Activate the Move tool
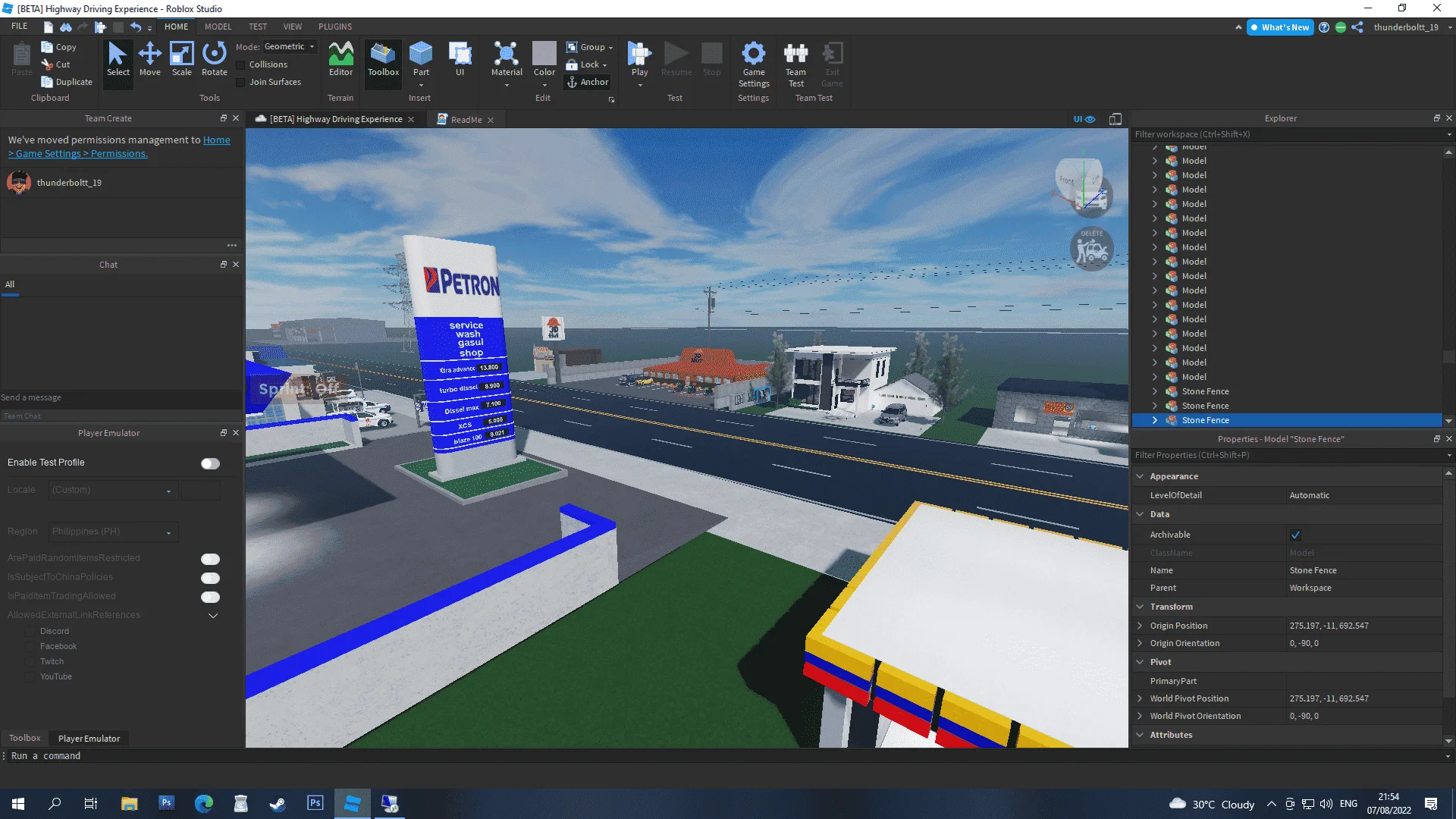 pos(150,60)
